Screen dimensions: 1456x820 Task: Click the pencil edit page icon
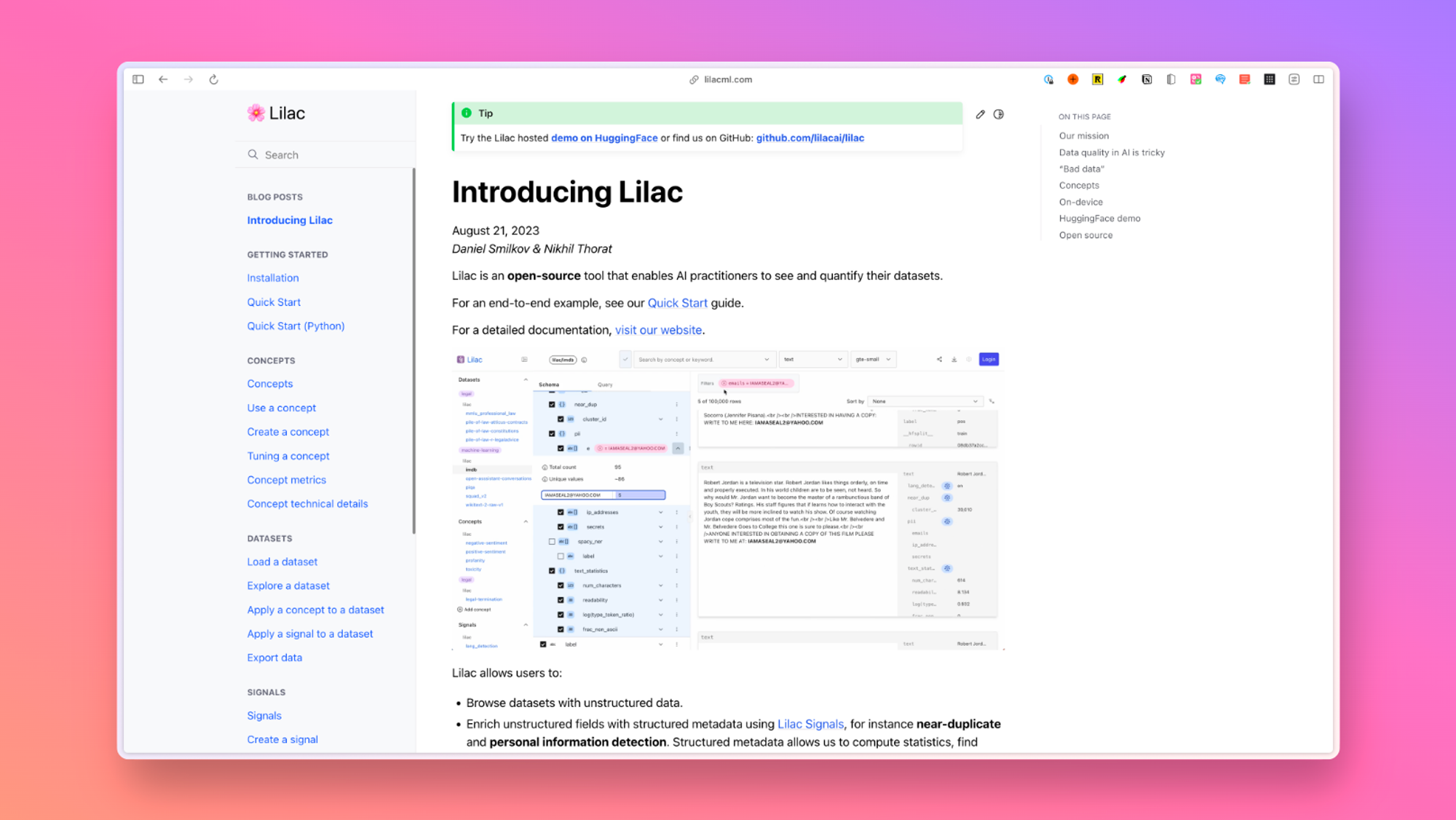(x=981, y=114)
